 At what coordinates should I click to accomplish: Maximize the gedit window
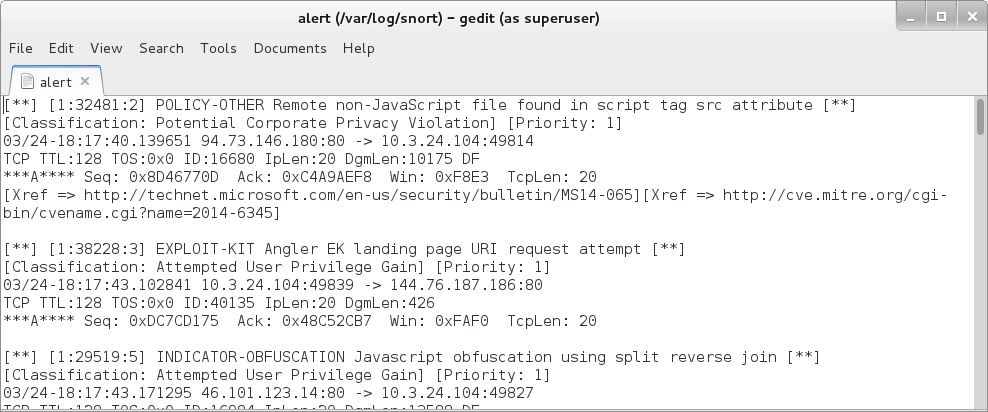(x=940, y=15)
